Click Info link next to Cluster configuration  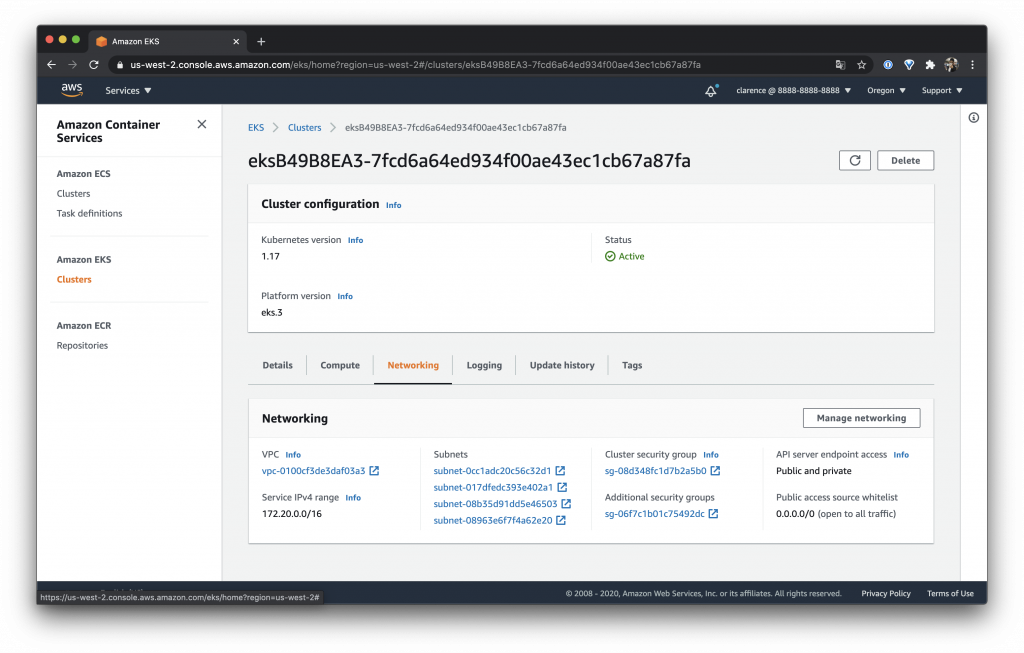pyautogui.click(x=394, y=205)
